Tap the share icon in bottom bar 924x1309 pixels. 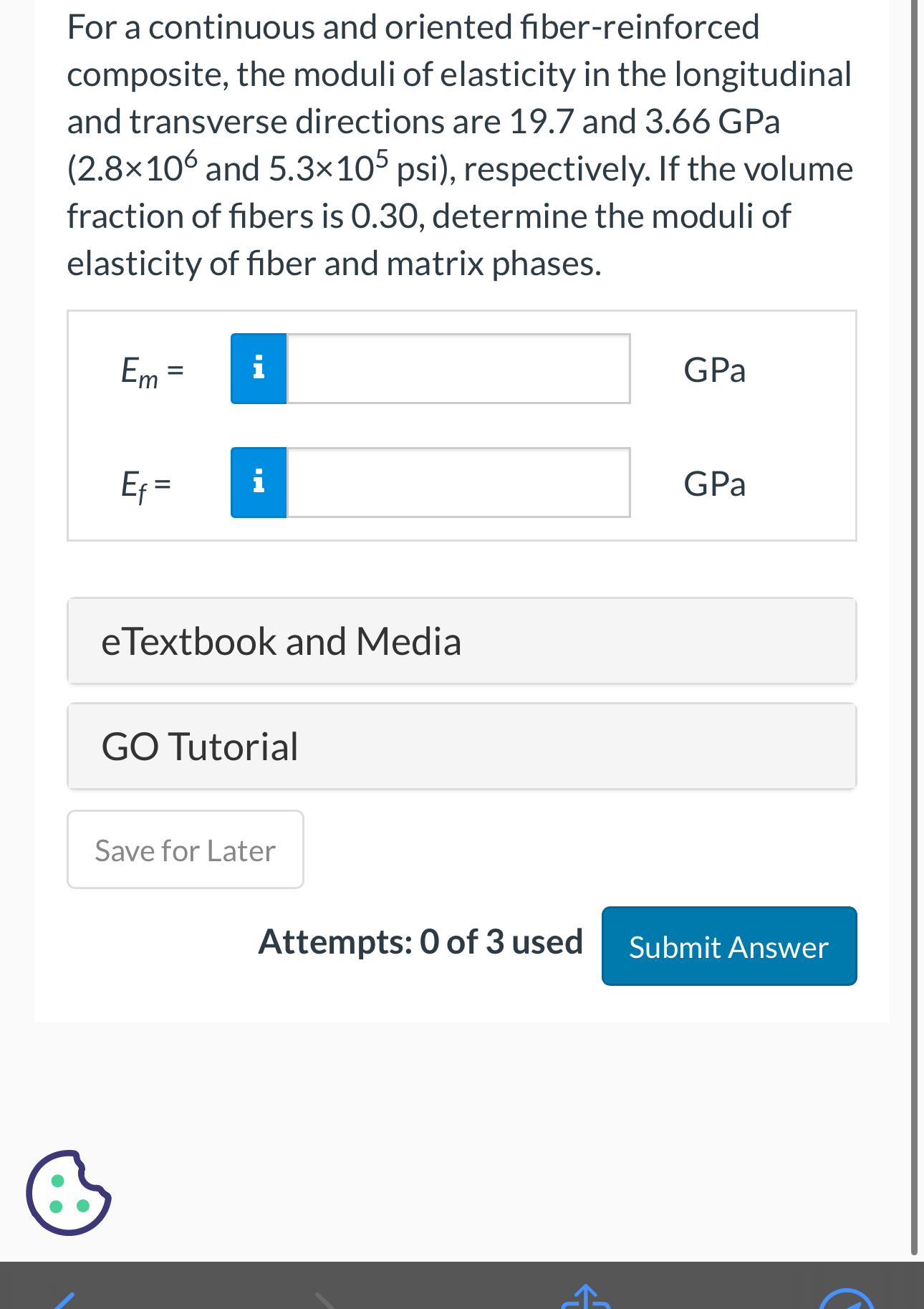585,1298
